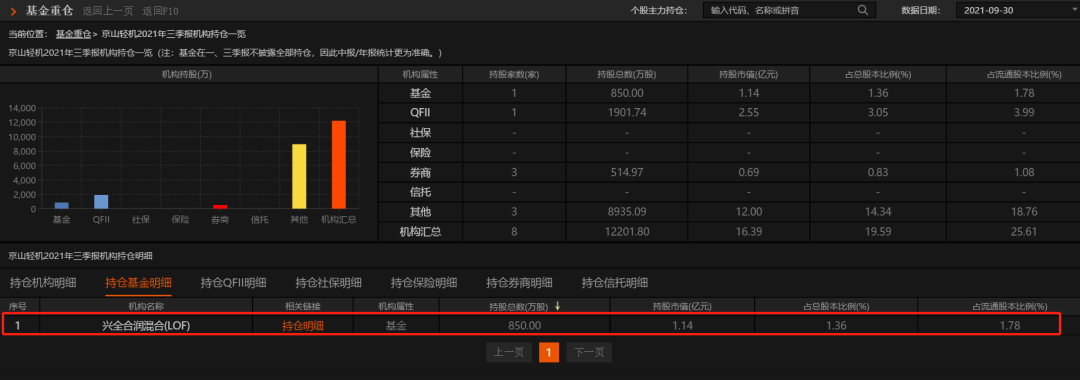Click the 持股市值(亿元) header in detail table
The width and height of the screenshot is (1080, 380).
click(682, 306)
